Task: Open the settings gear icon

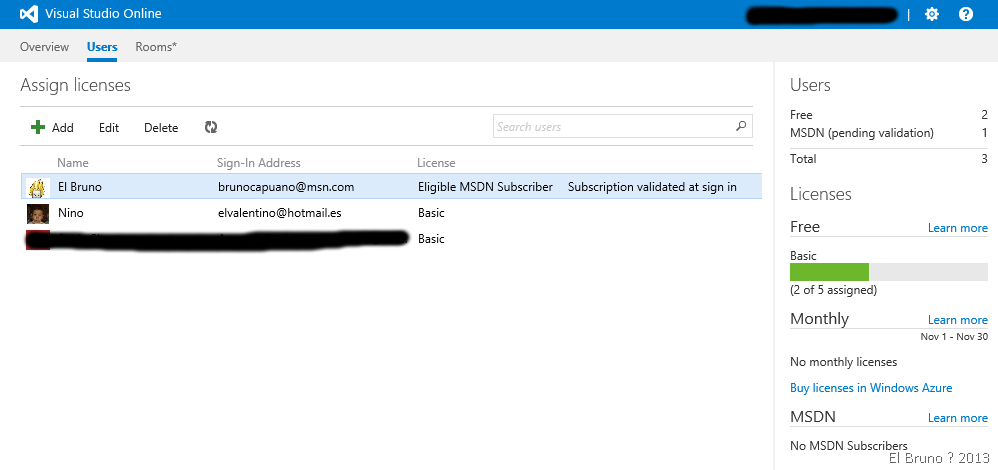Action: click(932, 14)
